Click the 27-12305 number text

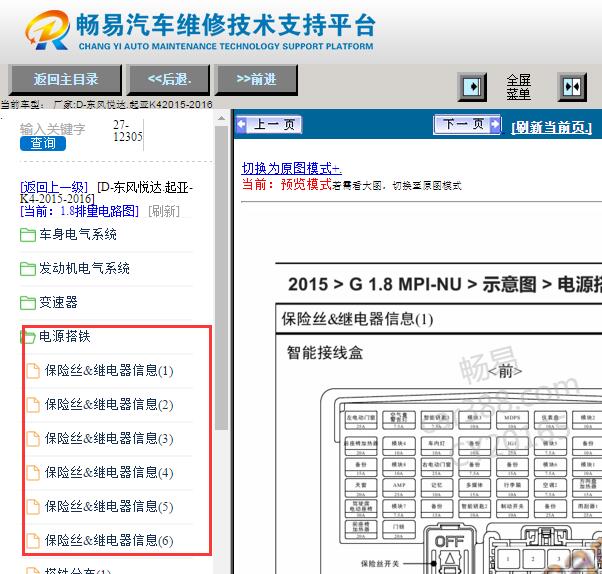coord(127,131)
